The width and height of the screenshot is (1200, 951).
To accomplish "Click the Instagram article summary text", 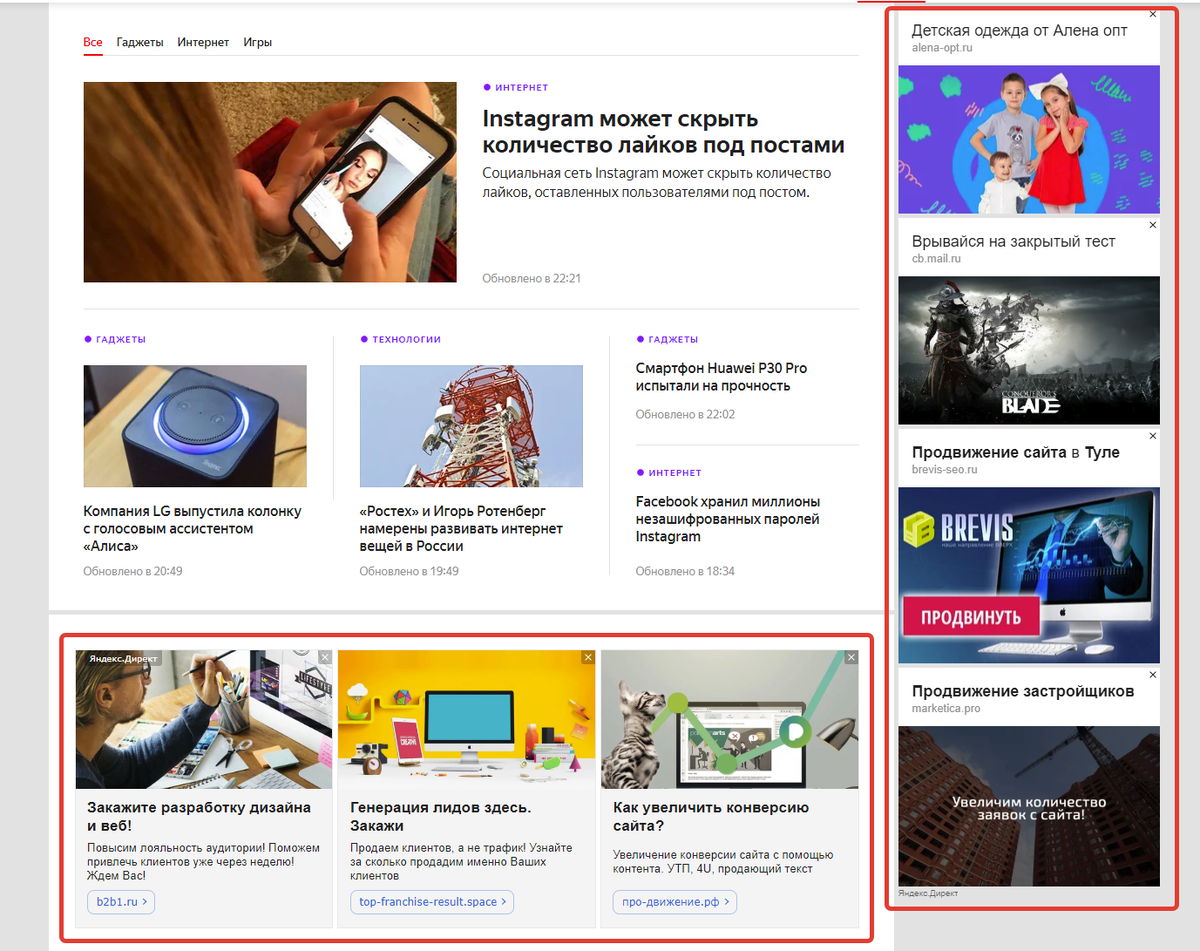I will [x=656, y=182].
